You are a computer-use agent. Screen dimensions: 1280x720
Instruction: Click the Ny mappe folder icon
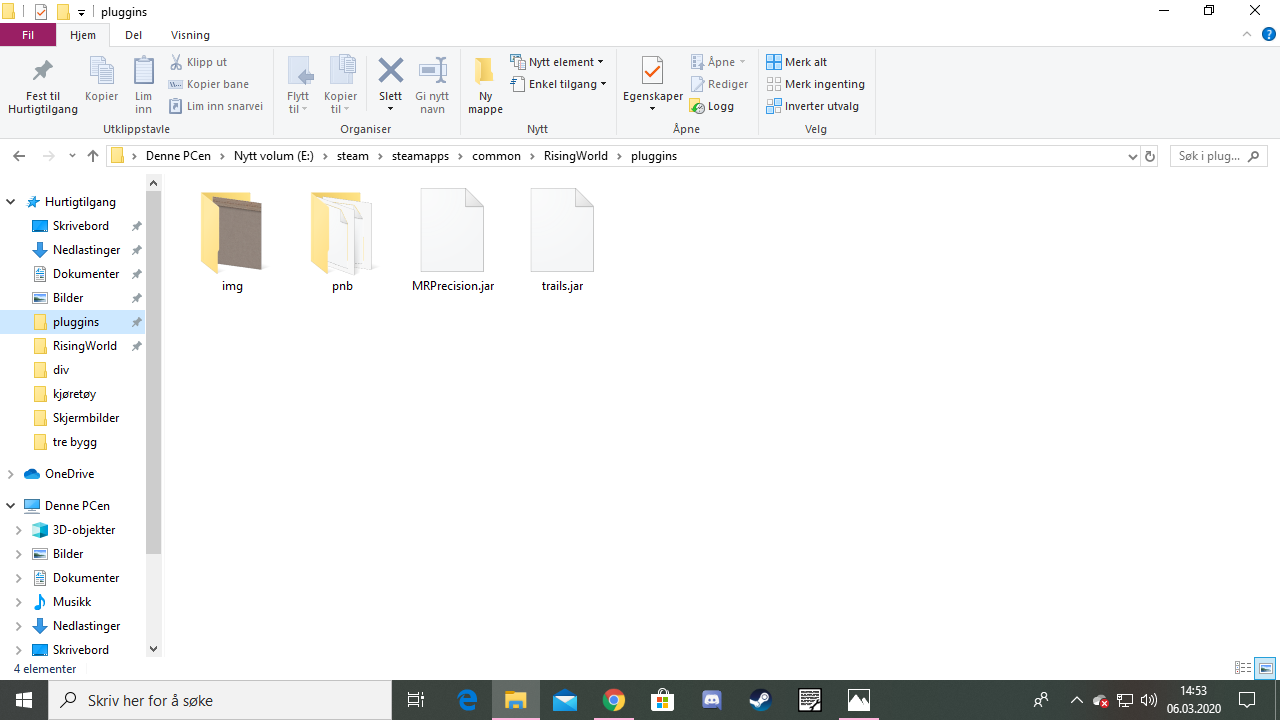[x=485, y=72]
